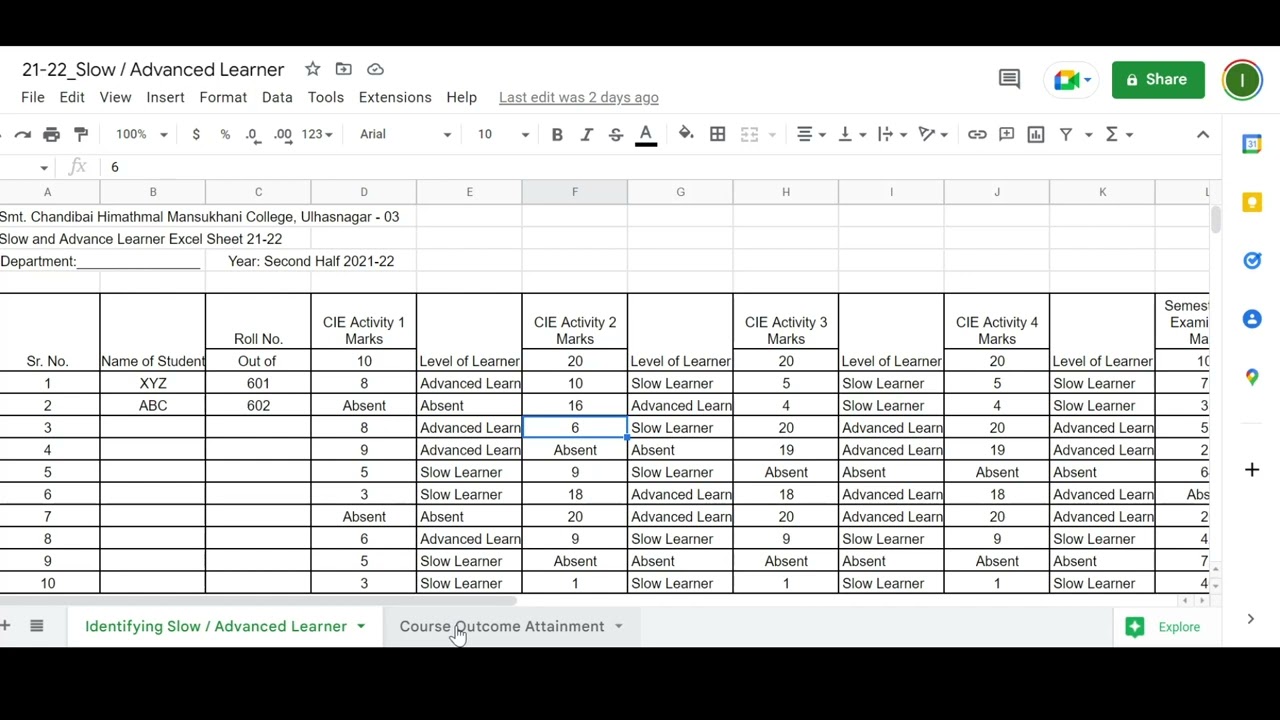Open the text color picker
This screenshot has width=1280, height=720.
click(x=646, y=134)
